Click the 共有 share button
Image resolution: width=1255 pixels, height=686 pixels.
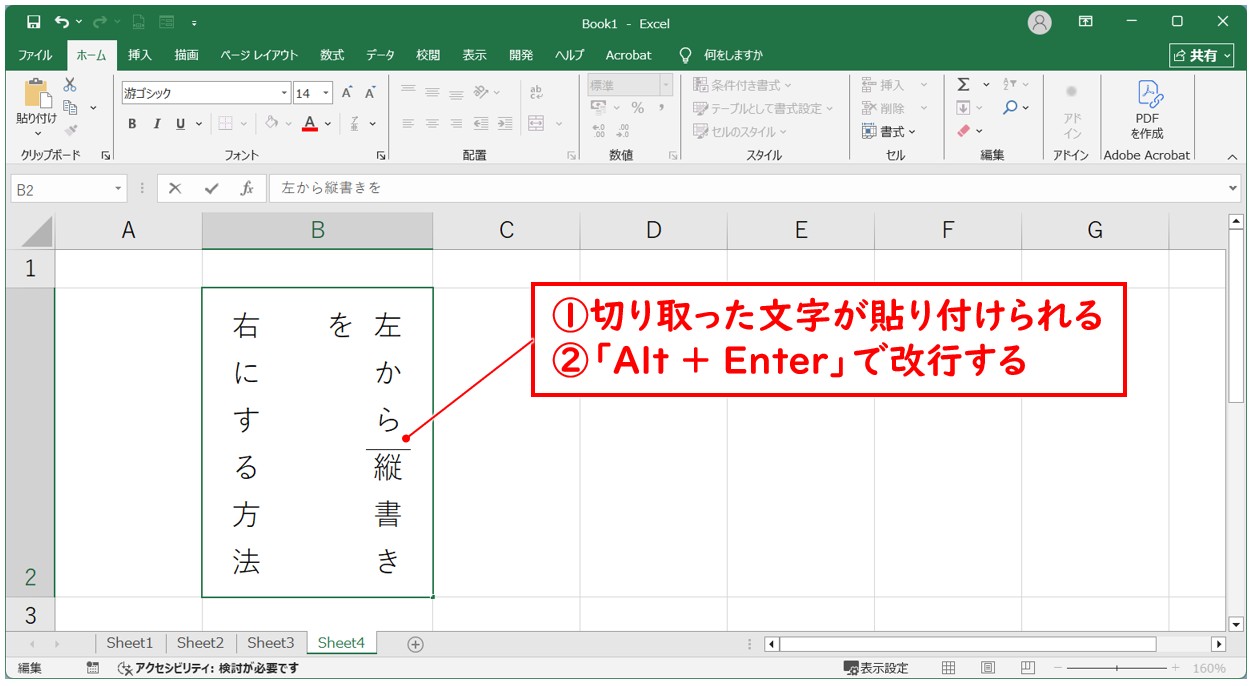[x=1202, y=55]
